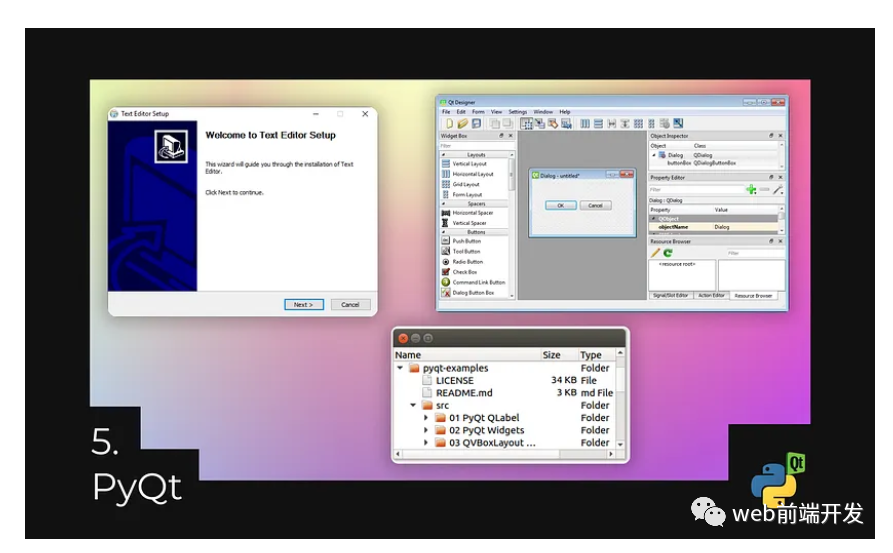Collapse the src folder tree arrow
Image resolution: width=893 pixels, height=553 pixels.
pyautogui.click(x=413, y=405)
